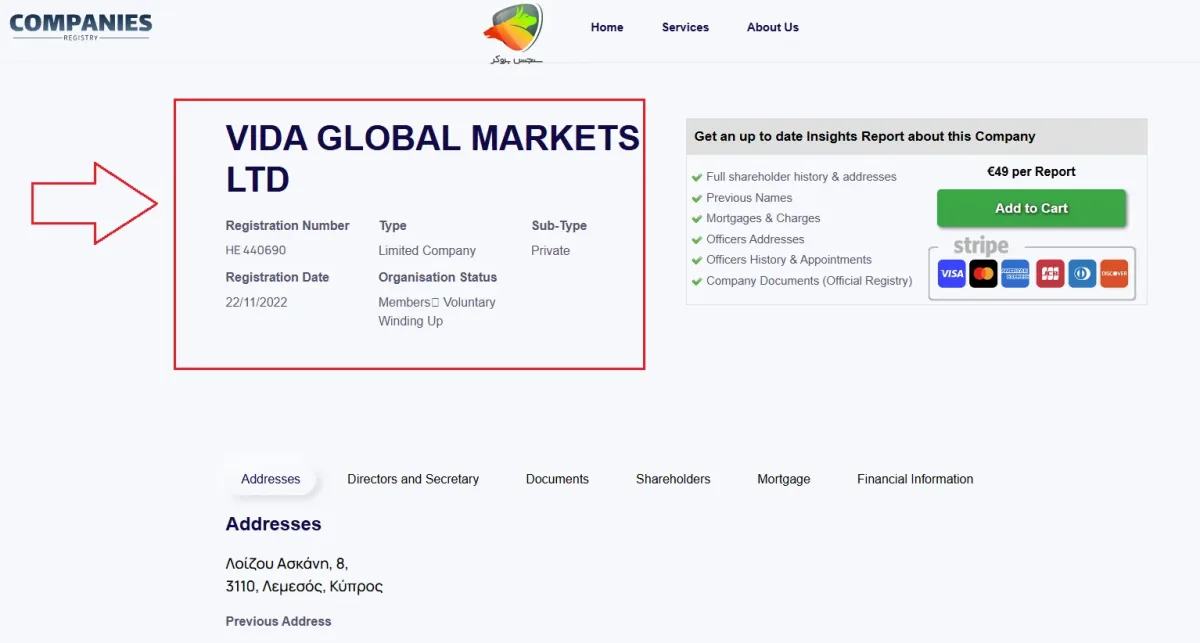1200x643 pixels.
Task: Click the Mortgages & Charges feature text
Action: click(x=763, y=218)
